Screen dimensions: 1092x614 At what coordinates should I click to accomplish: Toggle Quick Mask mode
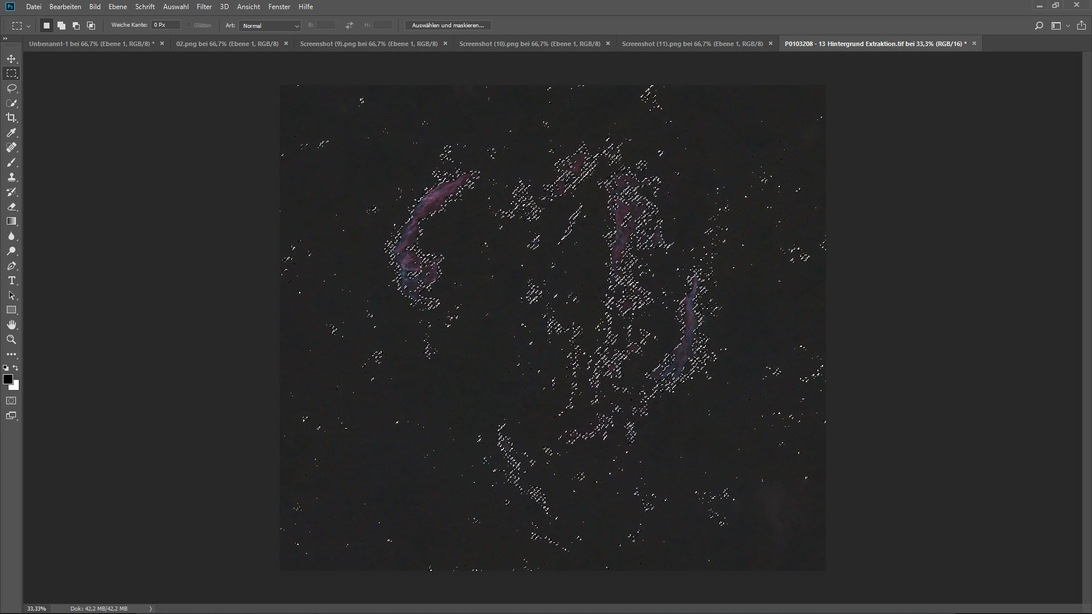click(12, 401)
